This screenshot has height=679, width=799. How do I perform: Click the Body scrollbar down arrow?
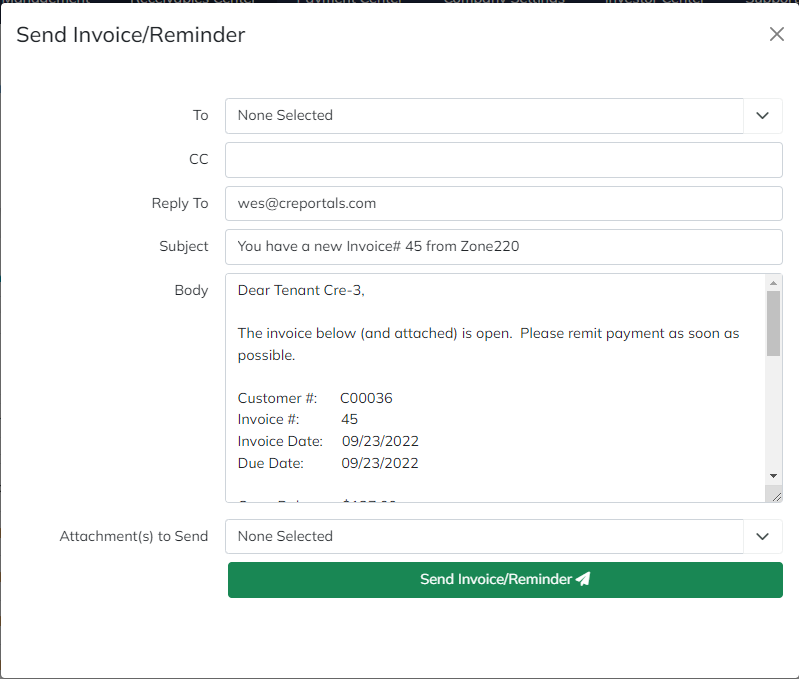tap(773, 475)
